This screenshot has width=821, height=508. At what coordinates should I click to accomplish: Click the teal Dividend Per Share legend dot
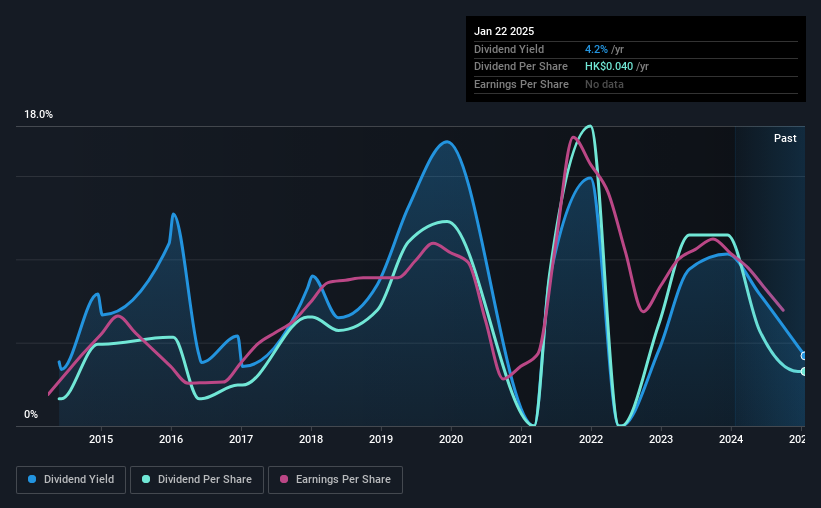(x=146, y=479)
